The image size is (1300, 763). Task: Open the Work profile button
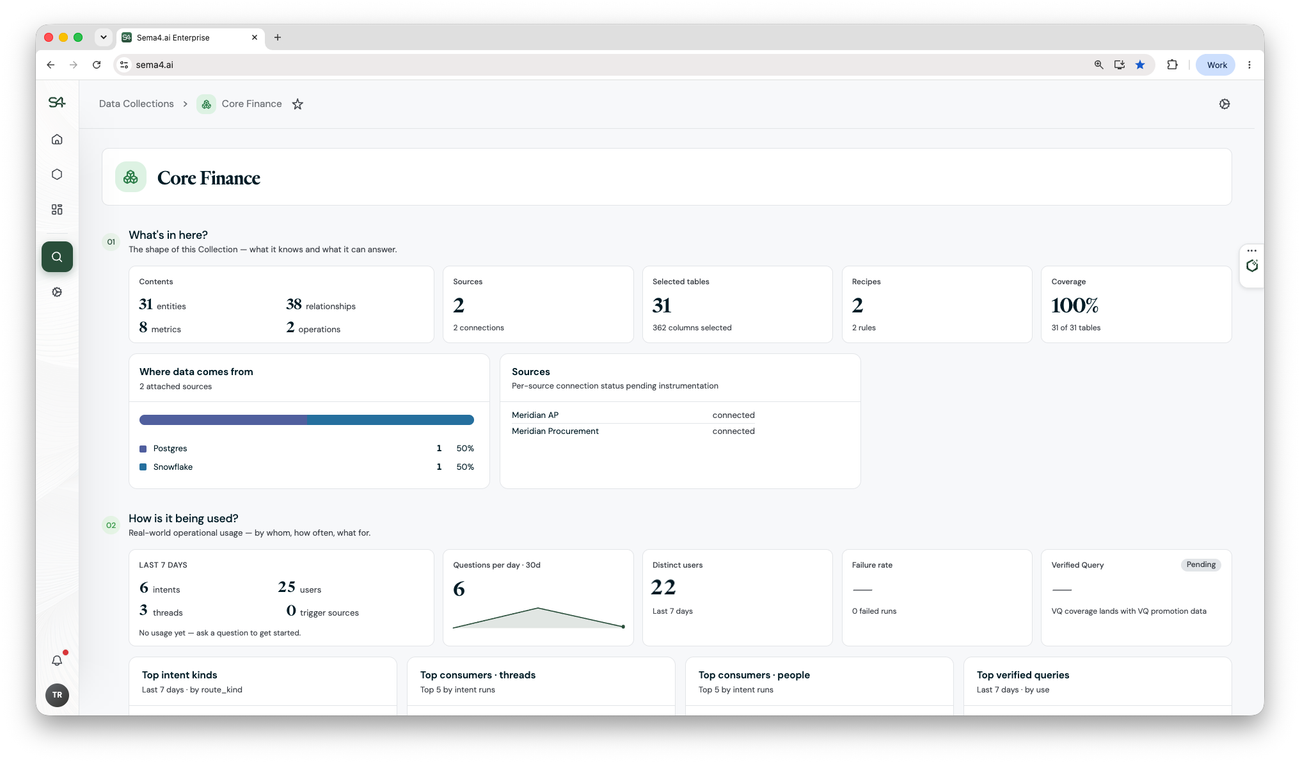[1216, 65]
